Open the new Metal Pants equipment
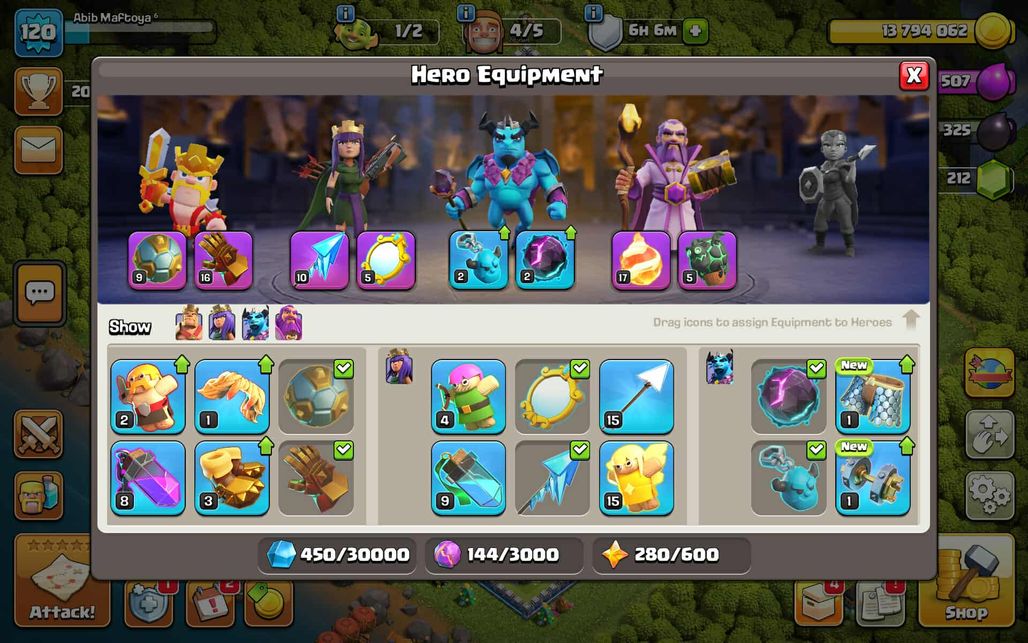 coord(873,396)
